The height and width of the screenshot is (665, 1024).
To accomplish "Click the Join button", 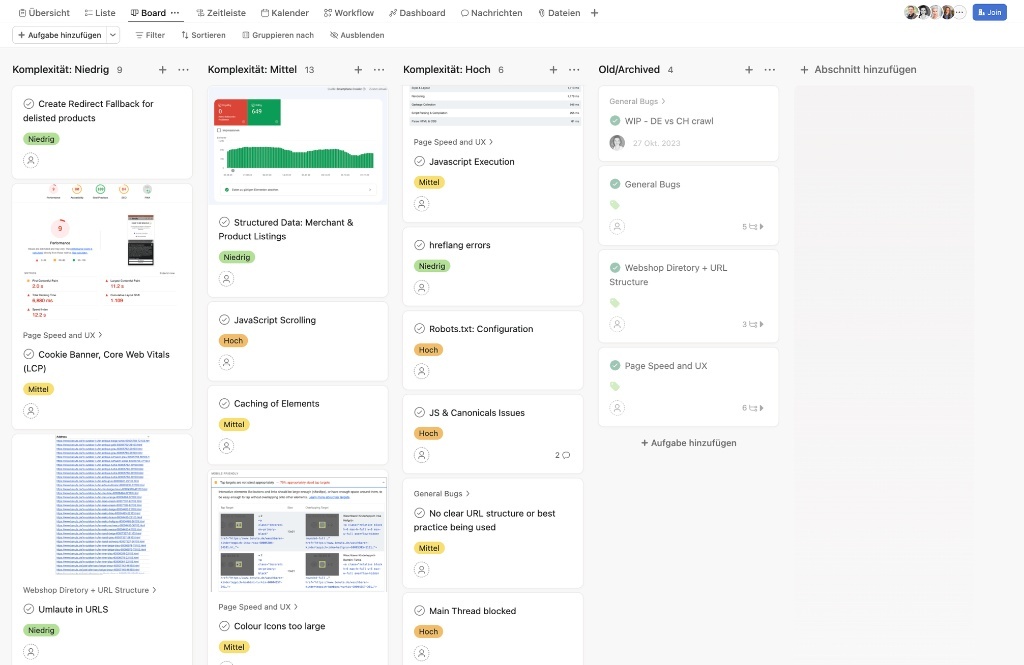I will [989, 12].
